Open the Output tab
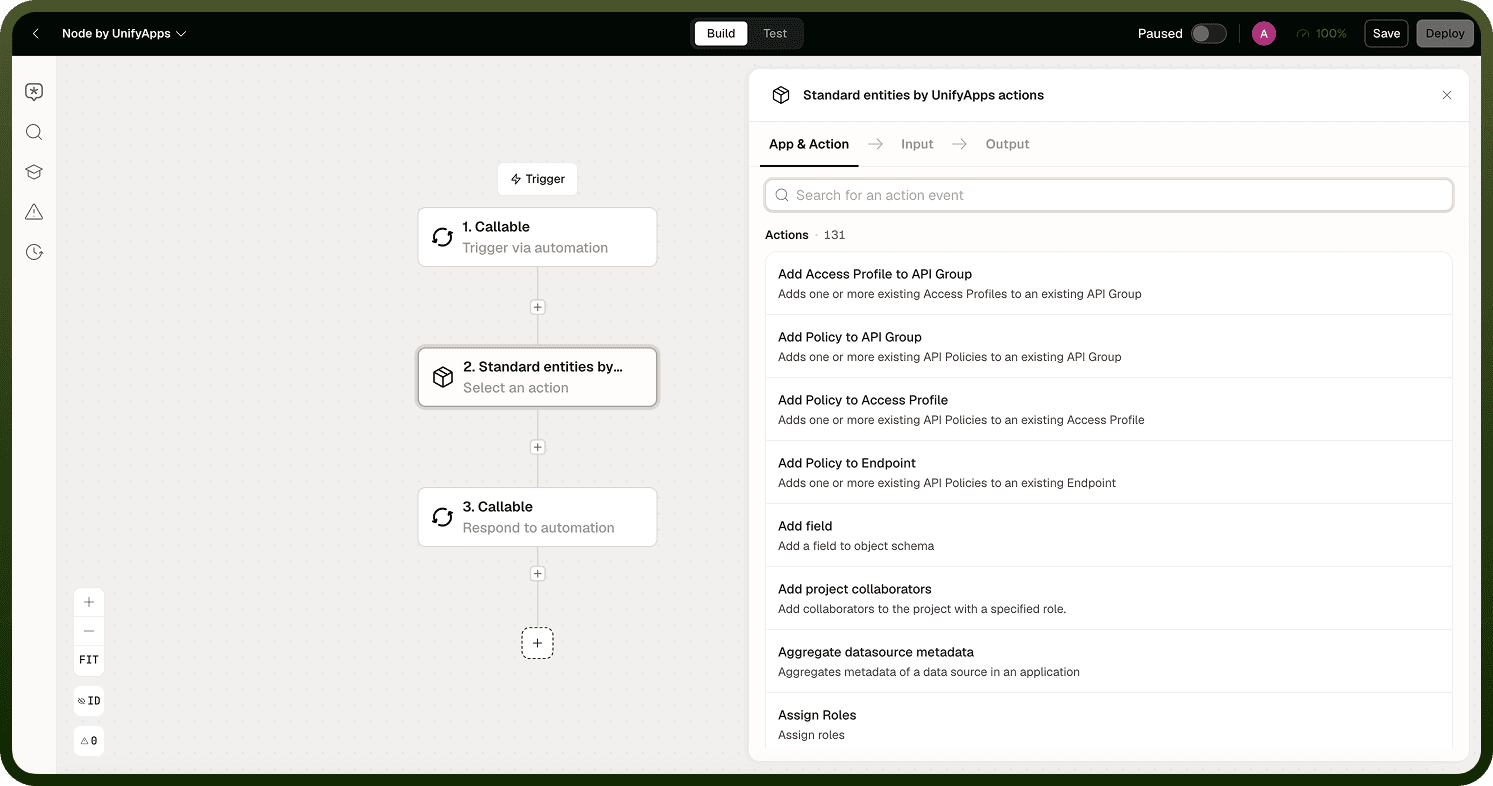Viewport: 1493px width, 786px height. (1007, 144)
